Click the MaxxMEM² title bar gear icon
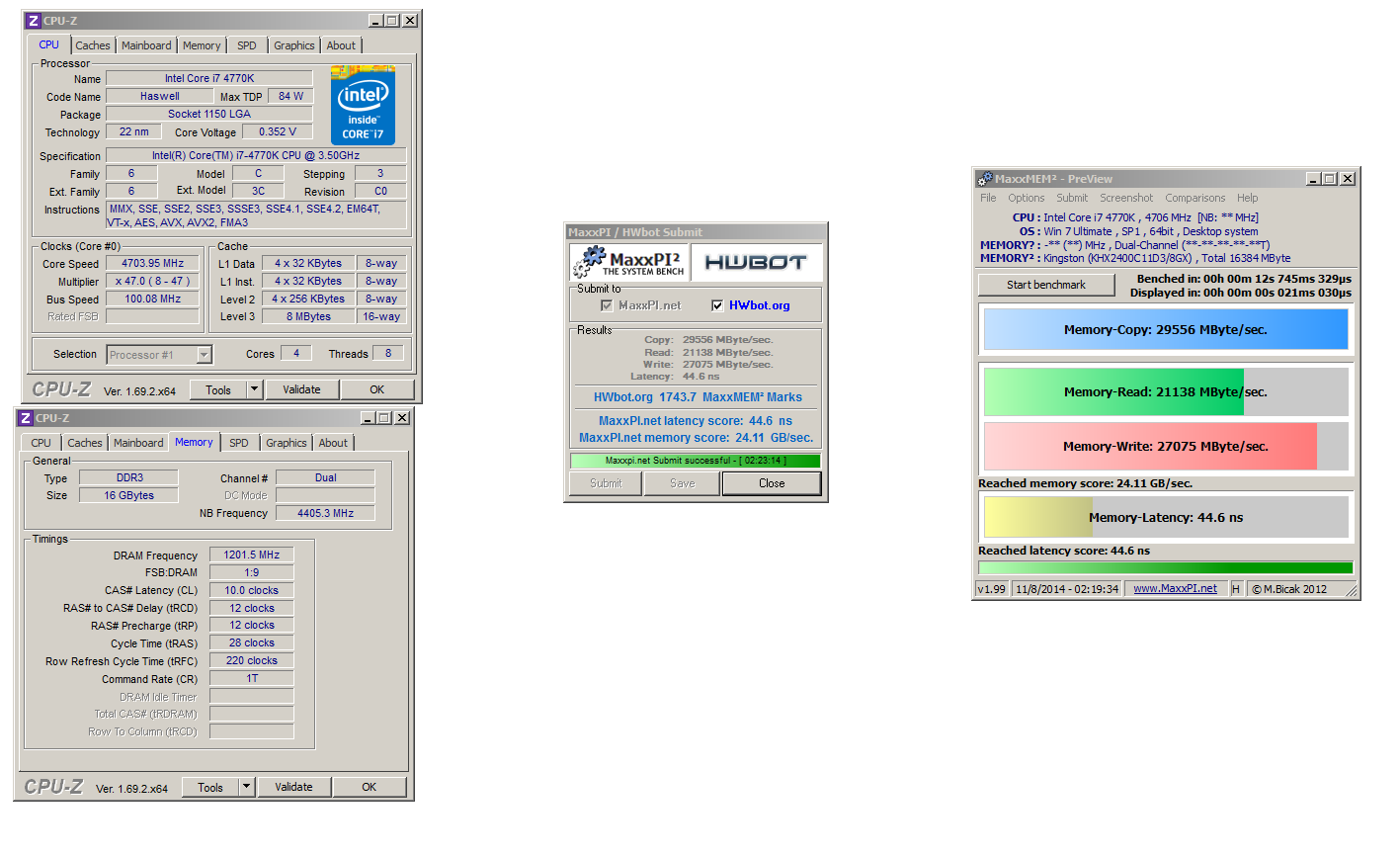This screenshot has width=1400, height=855. (x=985, y=179)
